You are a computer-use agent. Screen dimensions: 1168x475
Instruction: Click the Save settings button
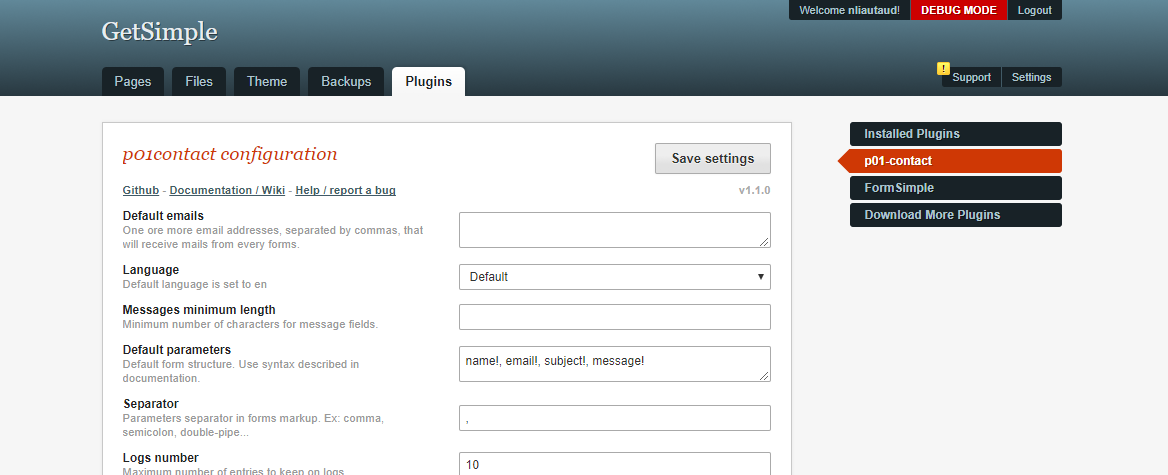click(x=712, y=159)
